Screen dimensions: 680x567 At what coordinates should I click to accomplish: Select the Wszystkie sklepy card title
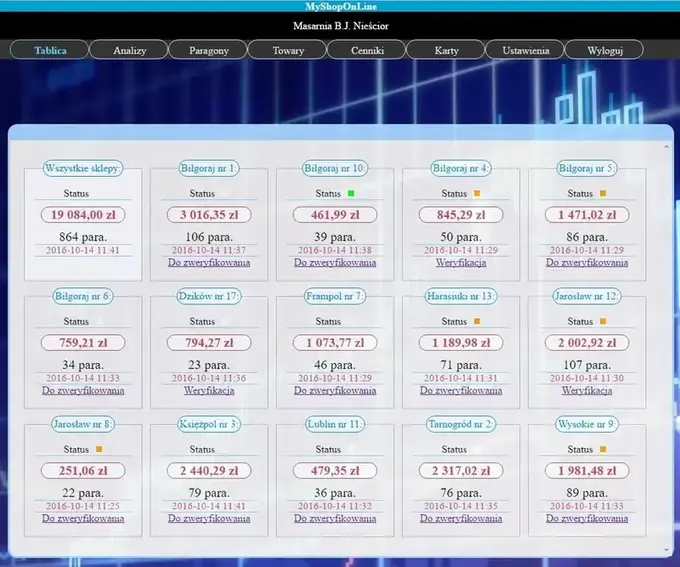tap(83, 168)
